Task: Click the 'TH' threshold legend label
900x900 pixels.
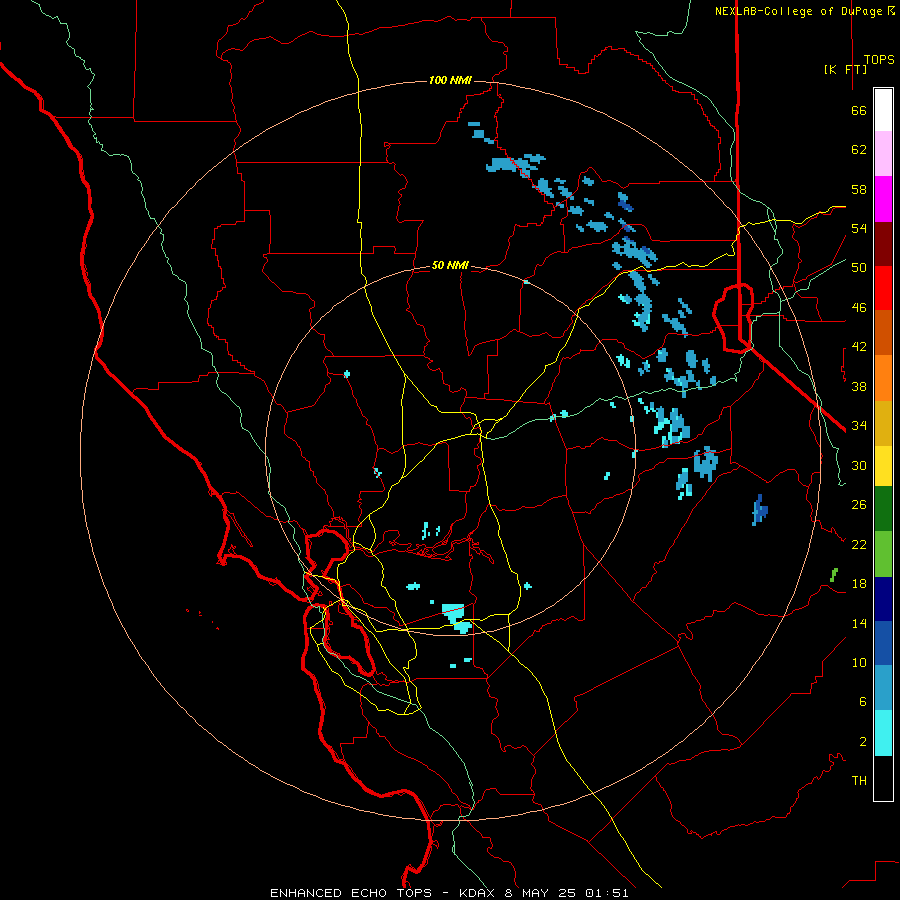Action: tap(859, 781)
